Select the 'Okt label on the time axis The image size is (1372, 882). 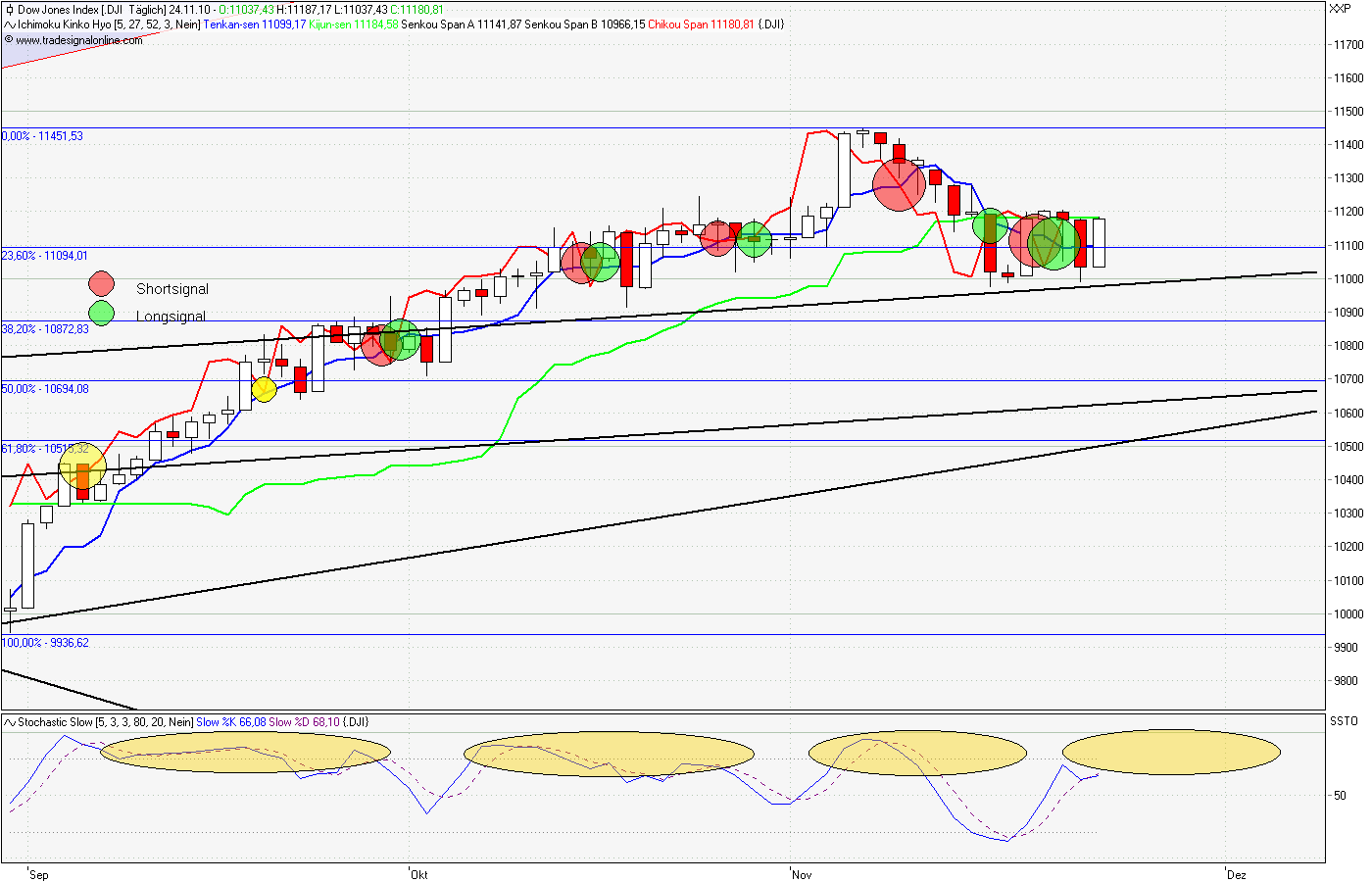[416, 874]
